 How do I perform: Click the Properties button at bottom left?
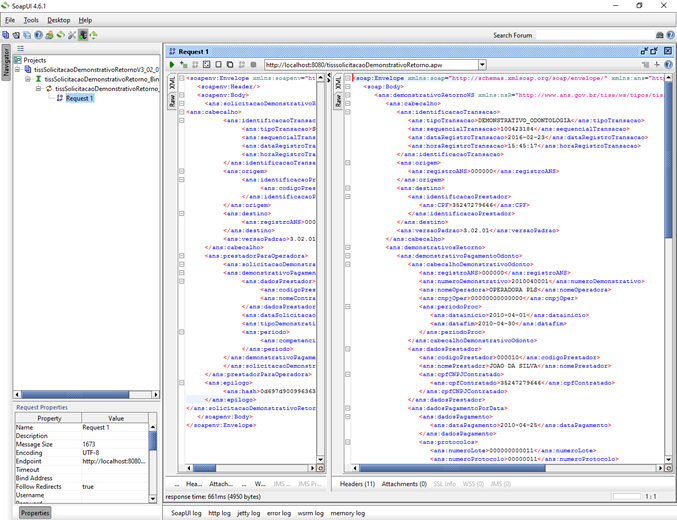pyautogui.click(x=35, y=512)
